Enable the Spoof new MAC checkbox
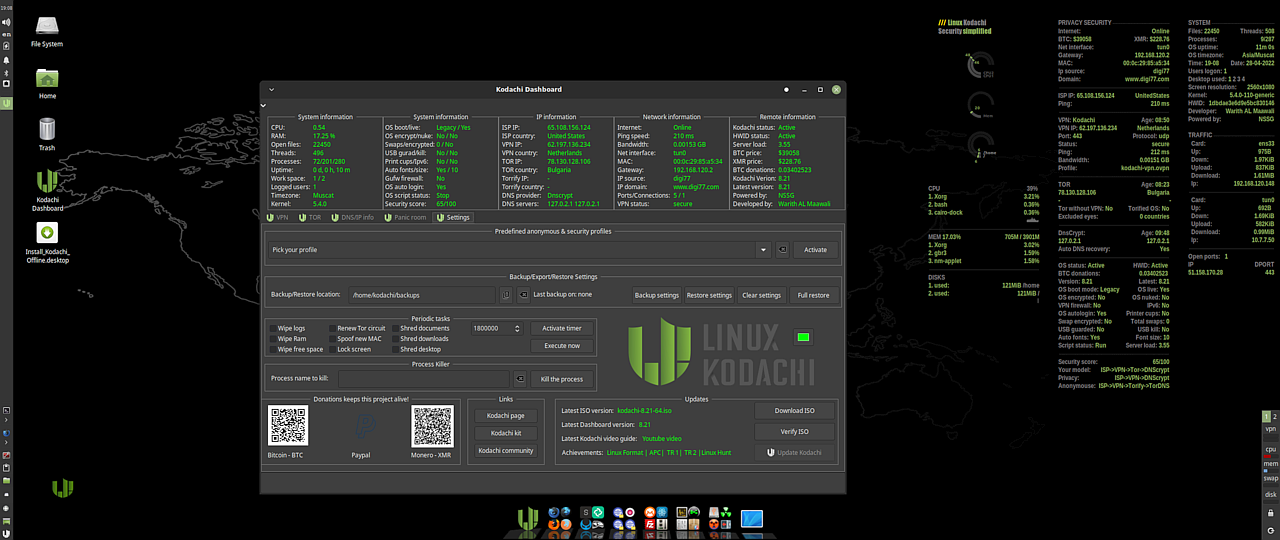 [x=332, y=339]
